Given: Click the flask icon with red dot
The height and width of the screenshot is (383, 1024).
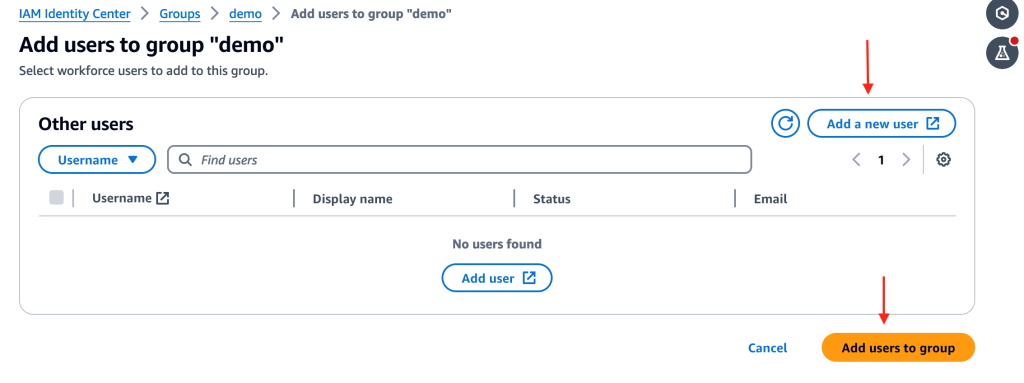Looking at the screenshot, I should click(1002, 54).
